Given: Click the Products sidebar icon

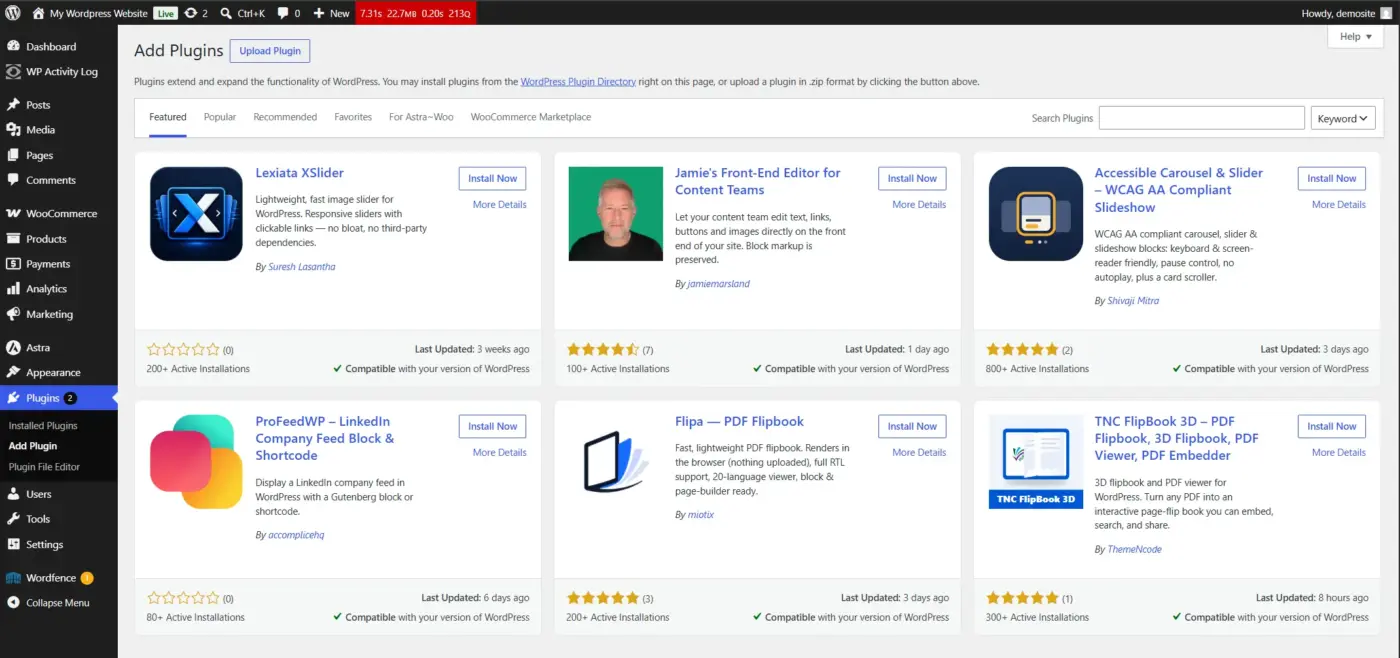Looking at the screenshot, I should pos(13,239).
